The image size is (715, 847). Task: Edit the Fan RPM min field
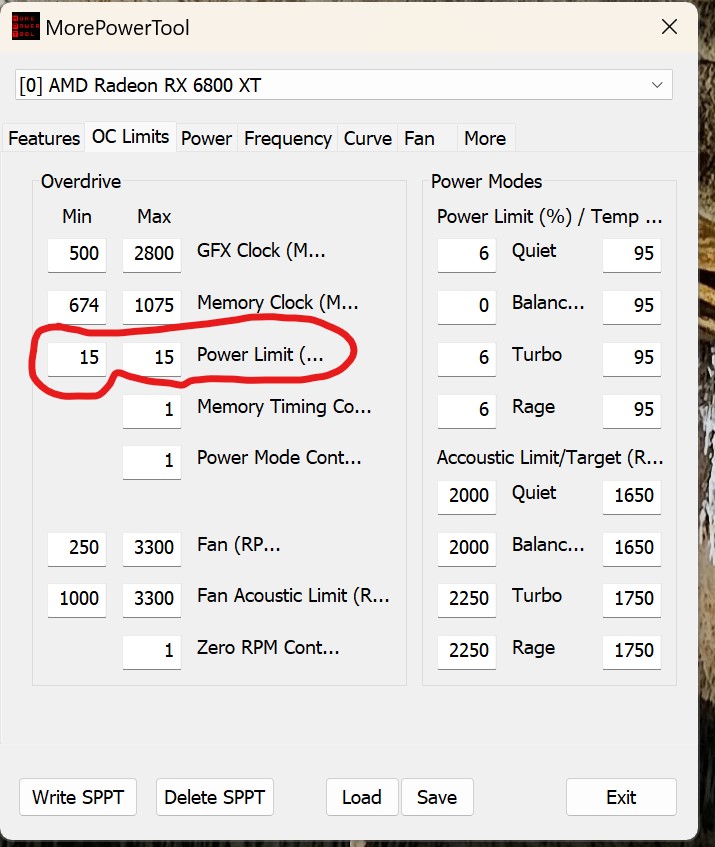(77, 547)
